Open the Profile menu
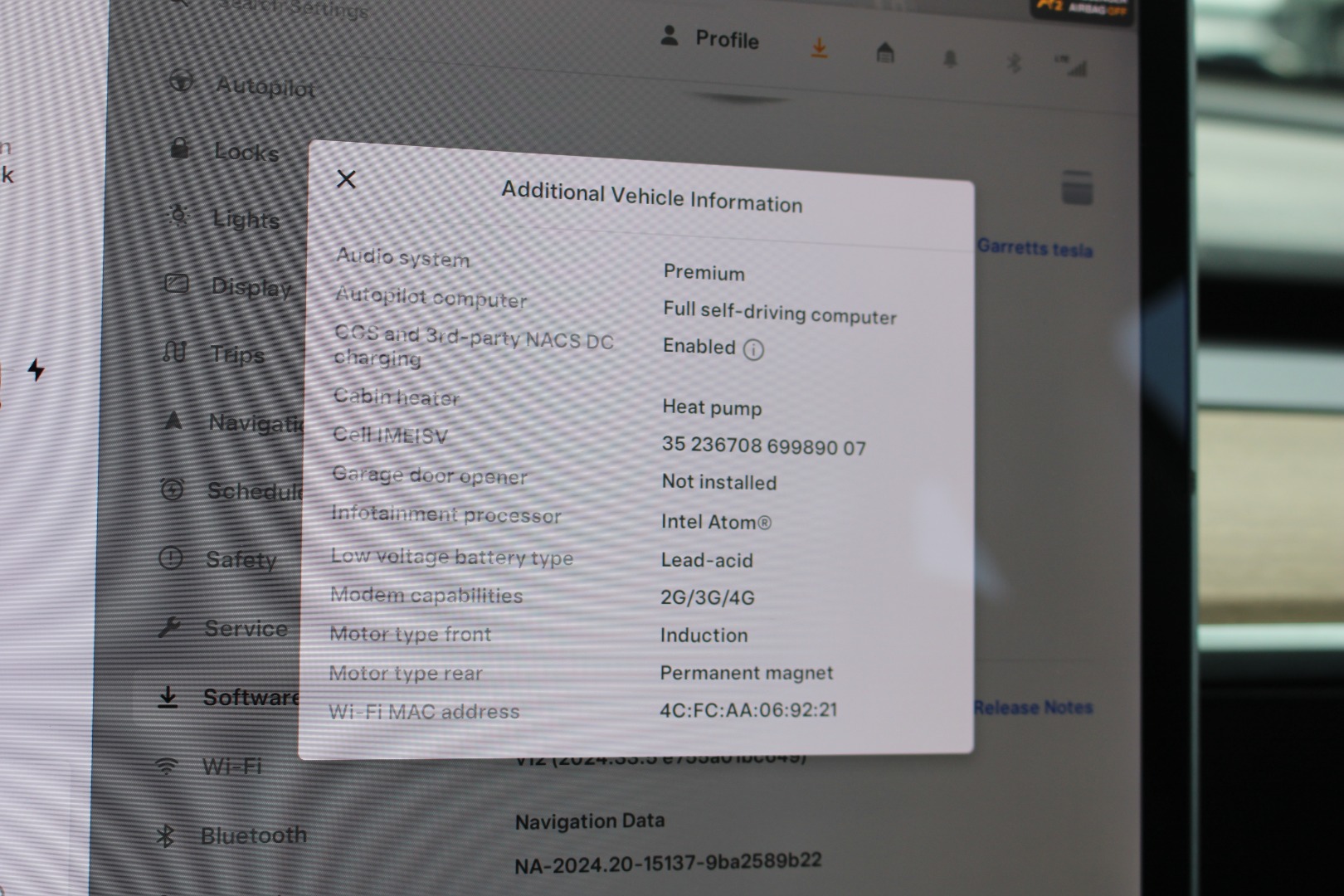This screenshot has width=1344, height=896. 710,38
